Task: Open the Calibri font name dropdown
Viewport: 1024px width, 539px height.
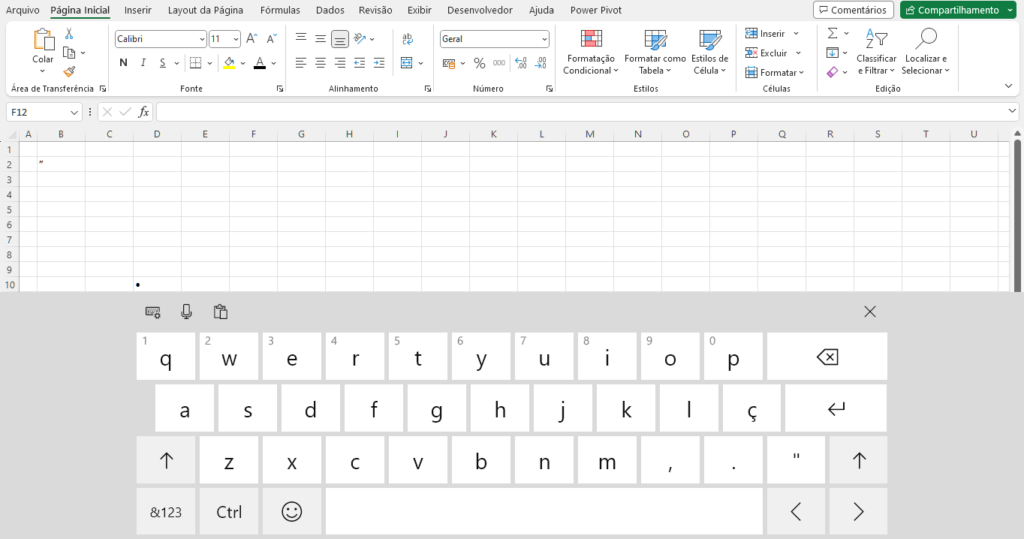Action: coord(202,39)
